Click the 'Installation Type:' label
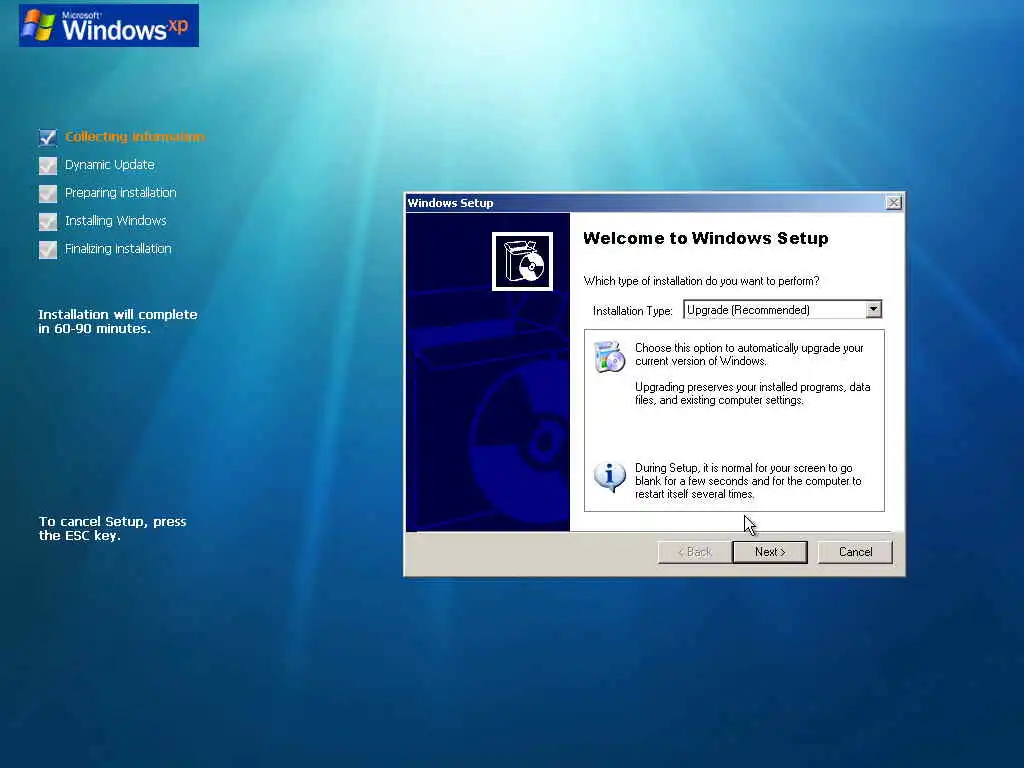 click(632, 311)
